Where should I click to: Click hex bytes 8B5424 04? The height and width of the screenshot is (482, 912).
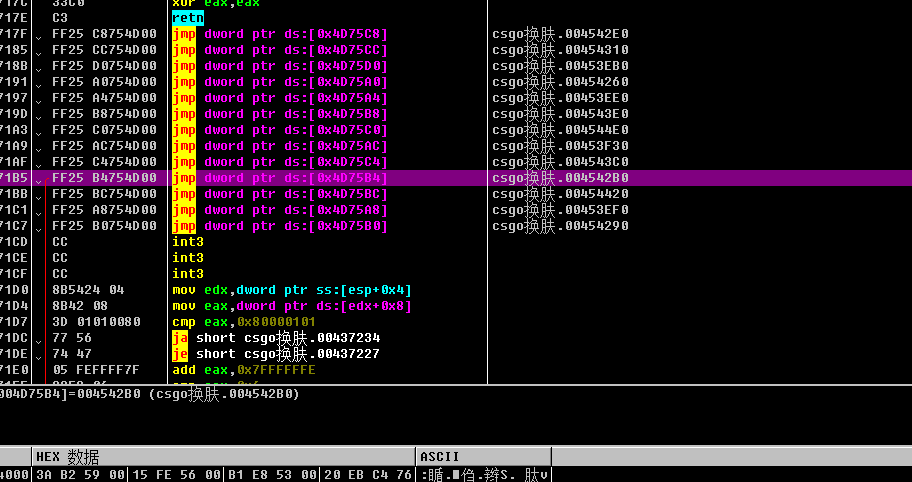click(88, 290)
